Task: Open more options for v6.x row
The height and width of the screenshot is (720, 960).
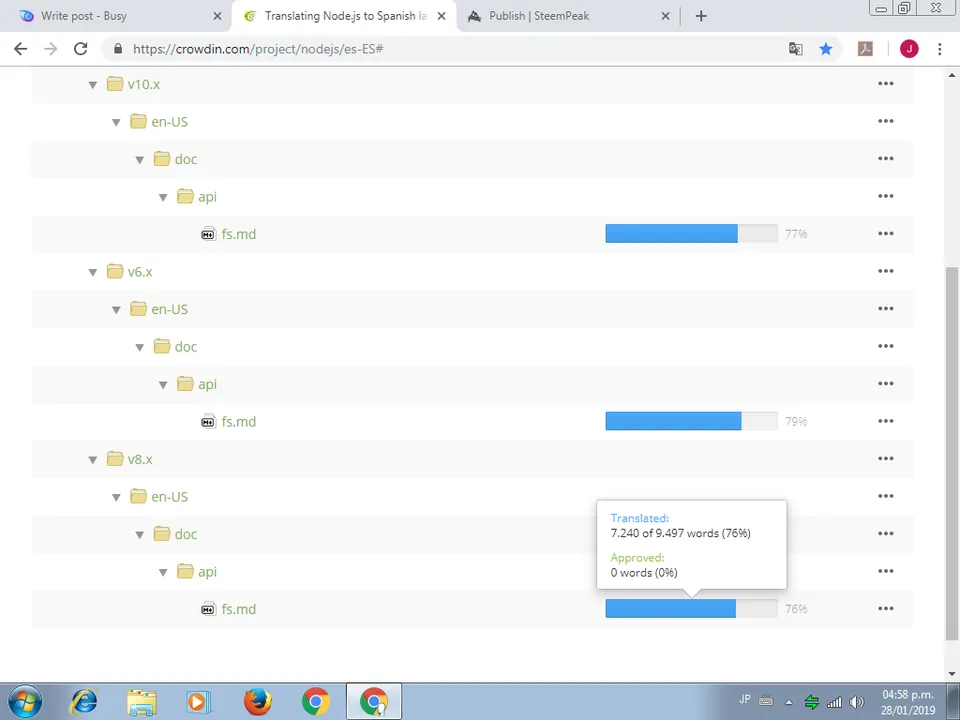Action: [x=886, y=271]
